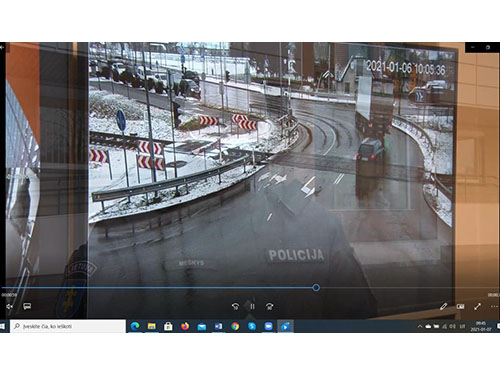500x375 pixels.
Task: Open Zoom from the taskbar
Action: pyautogui.click(x=269, y=326)
